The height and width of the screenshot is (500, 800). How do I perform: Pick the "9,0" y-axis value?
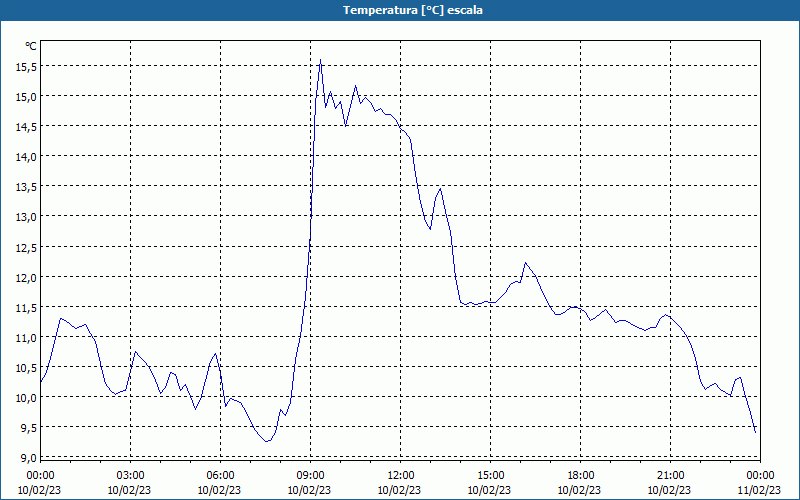(29, 458)
